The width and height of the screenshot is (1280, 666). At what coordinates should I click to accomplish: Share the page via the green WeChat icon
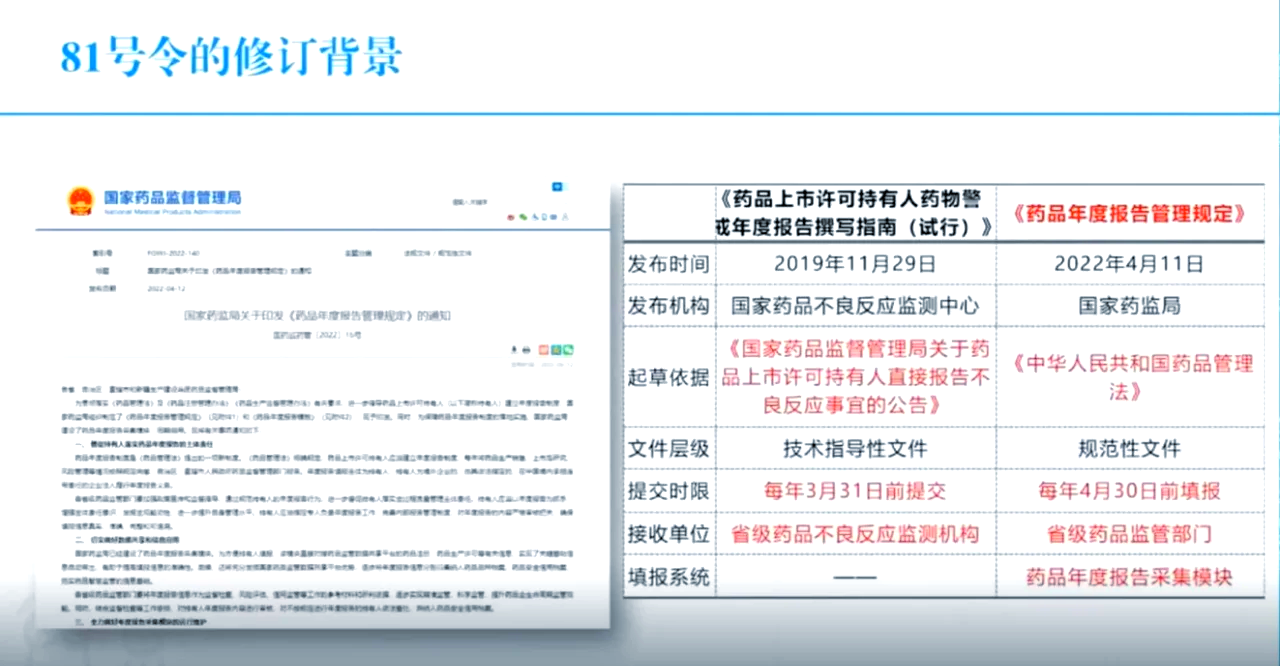pos(524,217)
